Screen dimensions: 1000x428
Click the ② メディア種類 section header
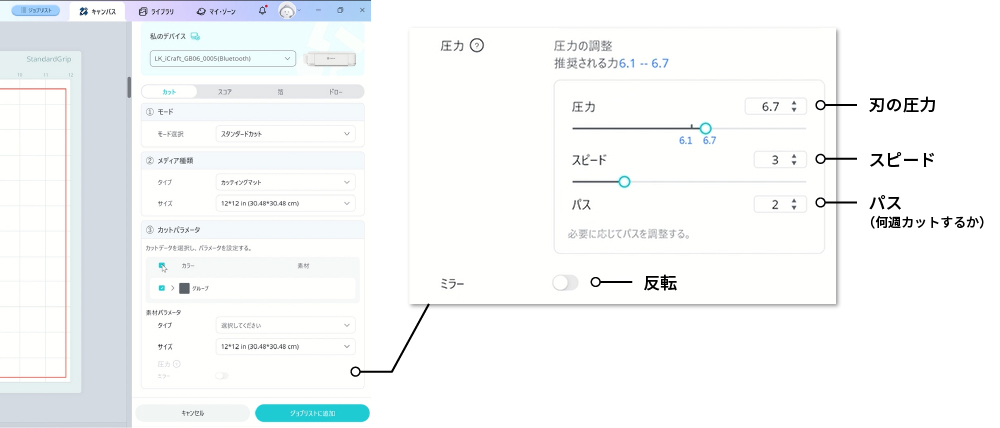pyautogui.click(x=253, y=161)
